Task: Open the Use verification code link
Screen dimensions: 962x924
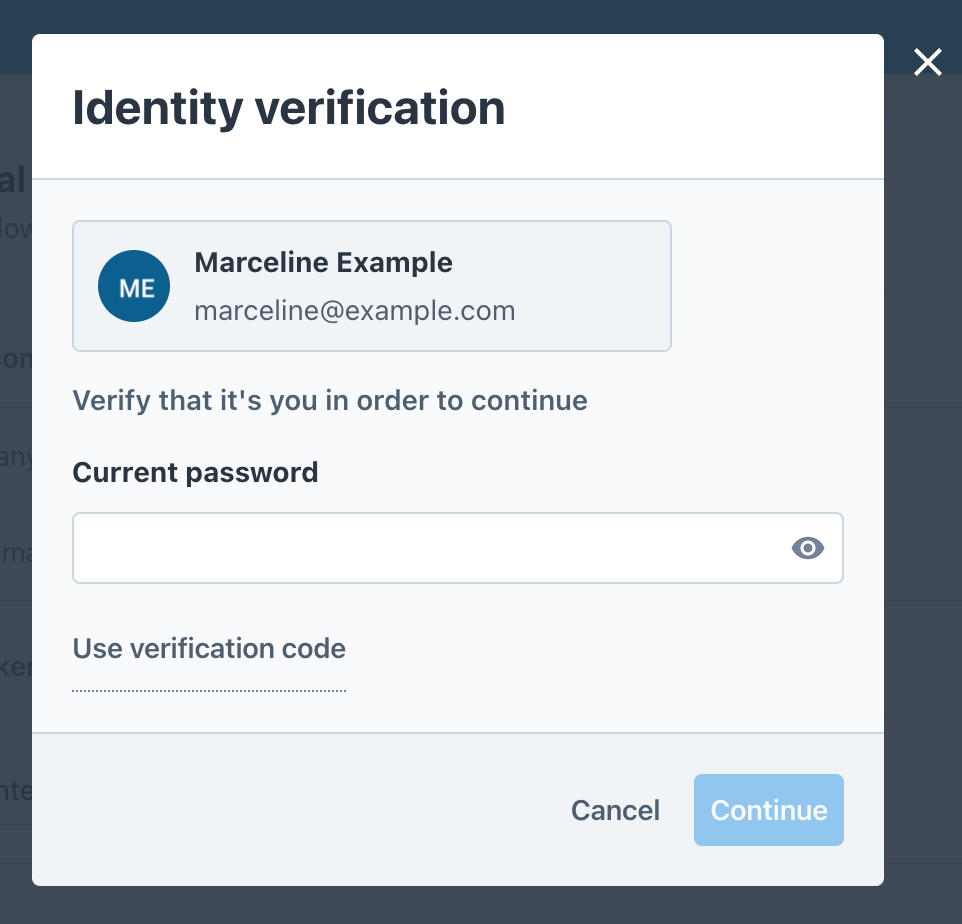Action: click(209, 649)
